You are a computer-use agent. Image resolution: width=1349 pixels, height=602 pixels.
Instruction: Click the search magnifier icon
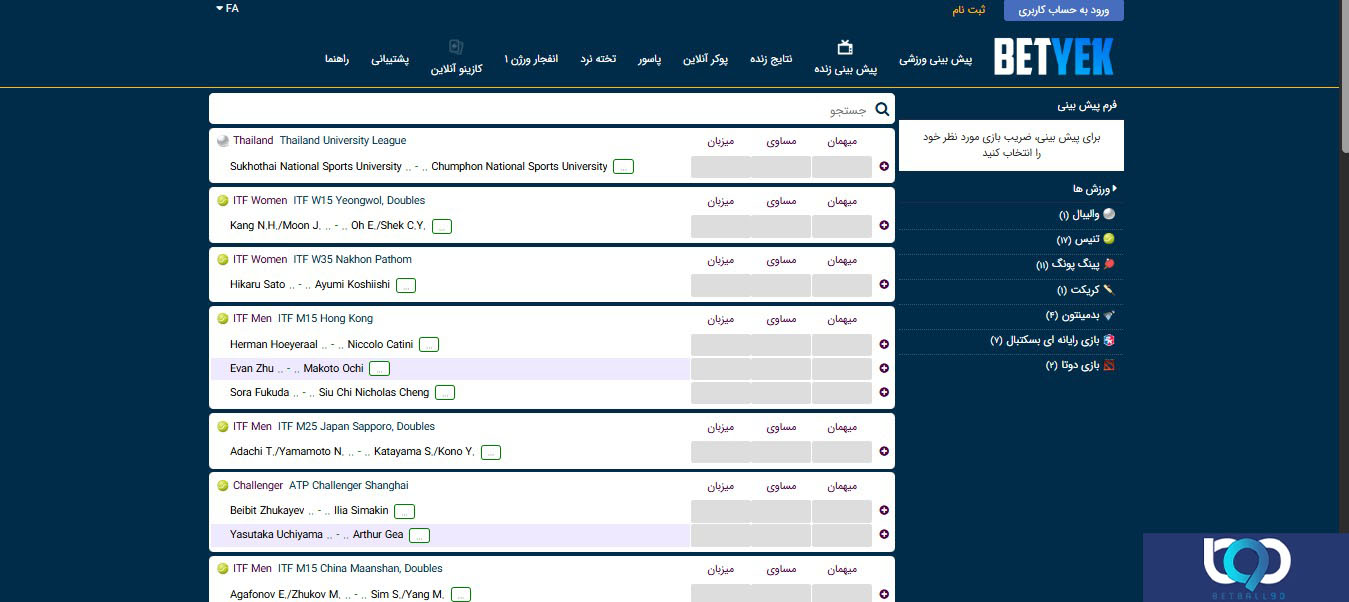pos(882,110)
